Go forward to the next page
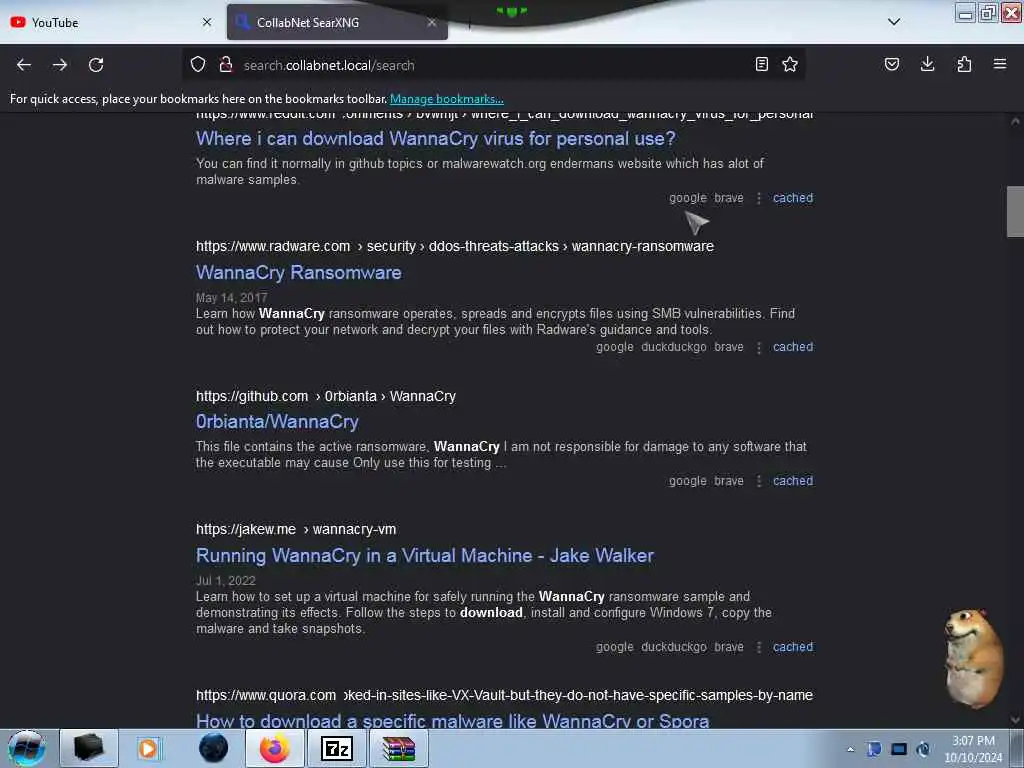 [60, 65]
